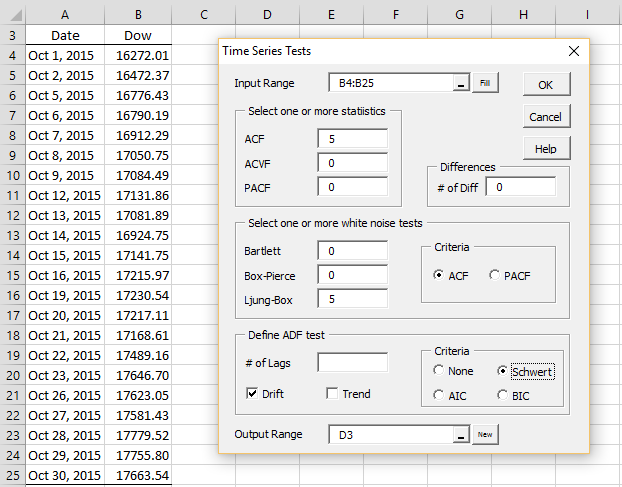Click cell value 17230.54
The width and height of the screenshot is (622, 487).
coord(138,295)
